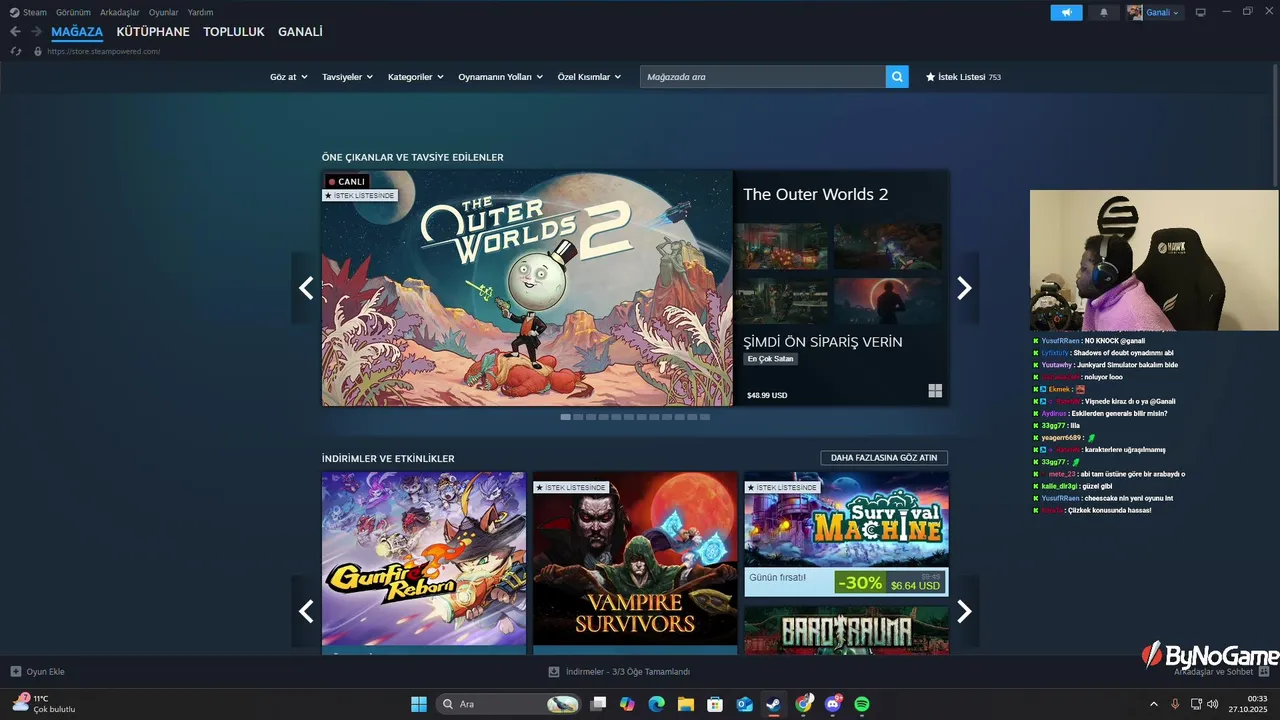This screenshot has width=1280, height=720.
Task: Reload the store page
Action: click(x=16, y=51)
